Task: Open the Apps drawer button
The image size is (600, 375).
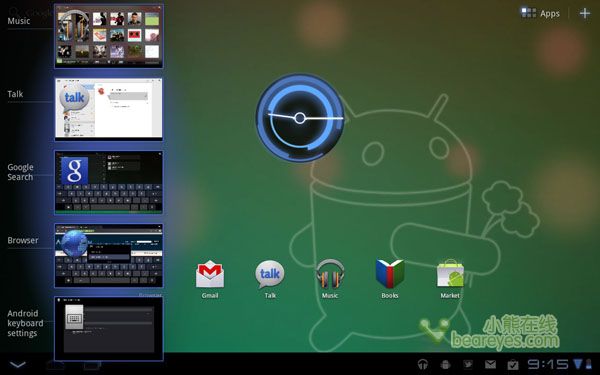Action: [x=540, y=13]
